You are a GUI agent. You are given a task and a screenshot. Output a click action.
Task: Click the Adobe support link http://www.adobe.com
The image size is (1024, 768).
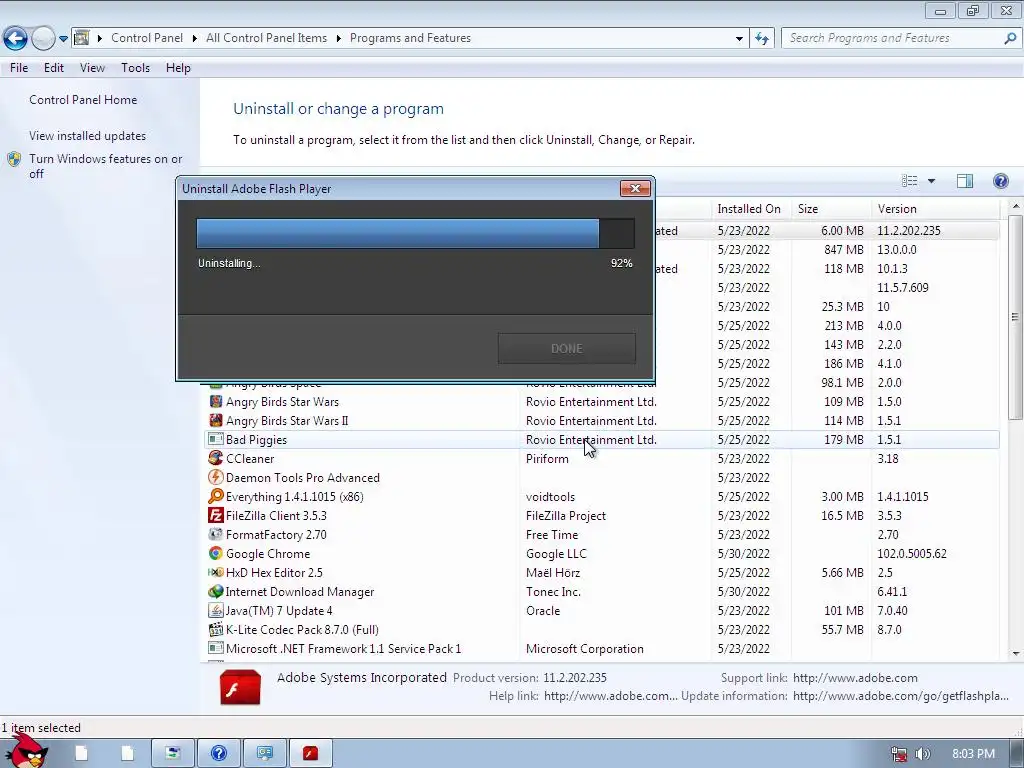(x=855, y=678)
